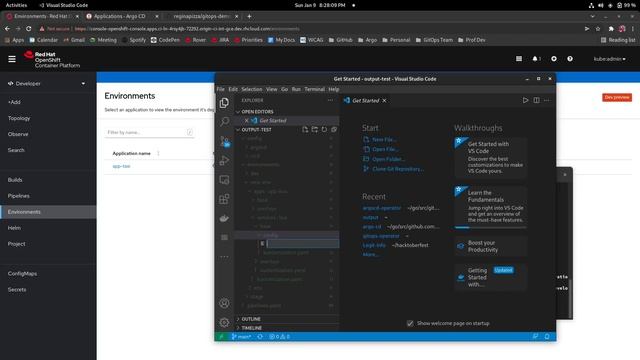Toggle Show welcome page on startup
Viewport: 640px width, 360px height.
click(410, 323)
